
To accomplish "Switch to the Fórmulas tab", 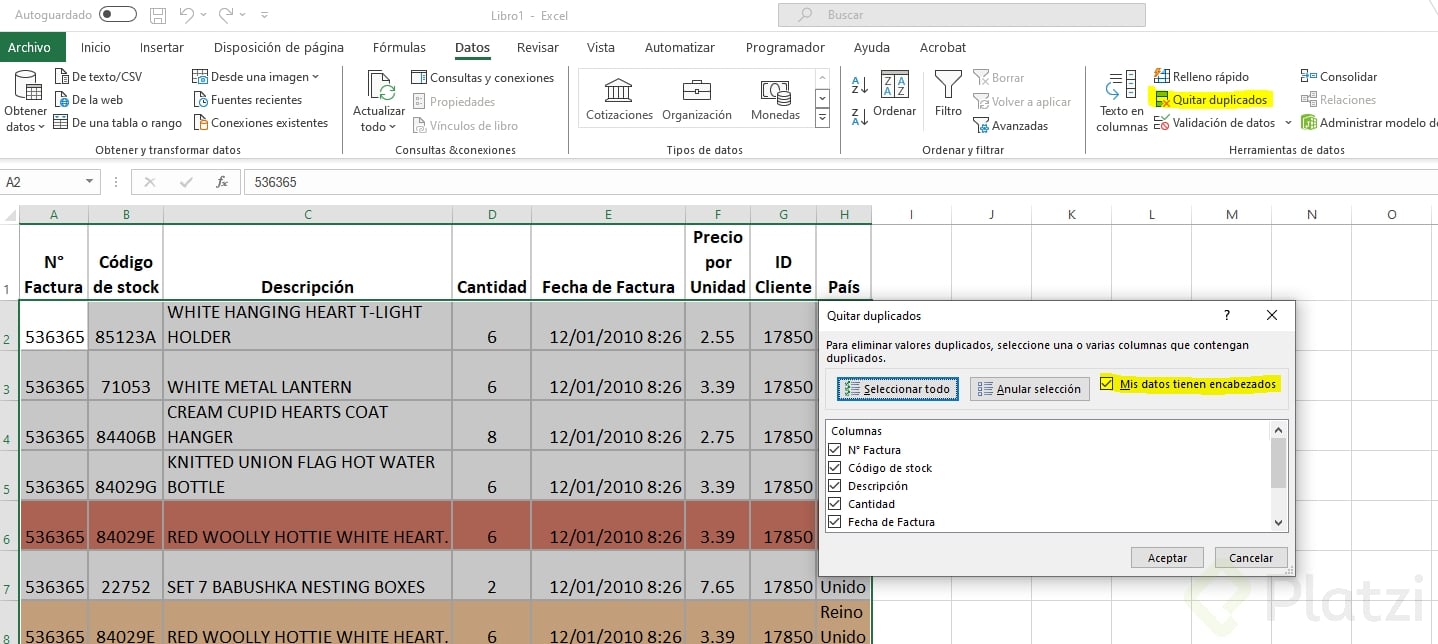I will [399, 47].
